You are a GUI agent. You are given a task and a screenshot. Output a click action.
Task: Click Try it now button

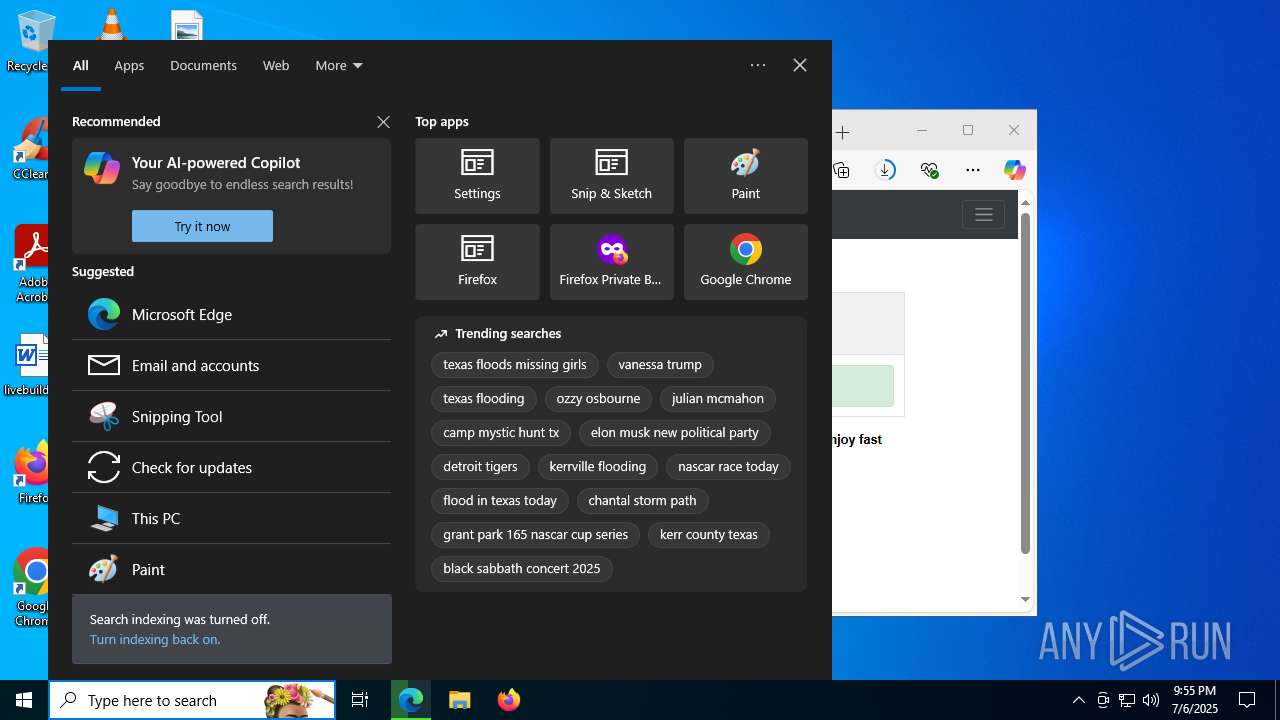pos(202,226)
